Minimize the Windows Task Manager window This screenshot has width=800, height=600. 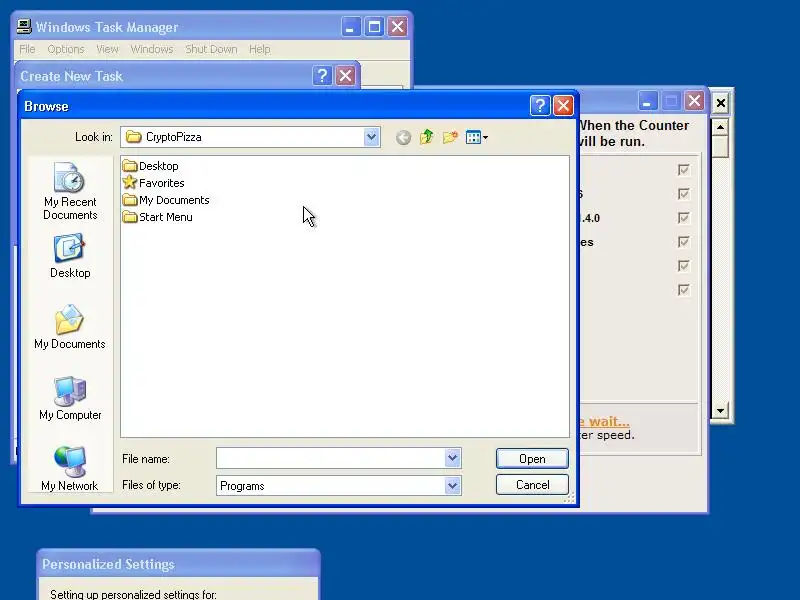click(x=351, y=27)
